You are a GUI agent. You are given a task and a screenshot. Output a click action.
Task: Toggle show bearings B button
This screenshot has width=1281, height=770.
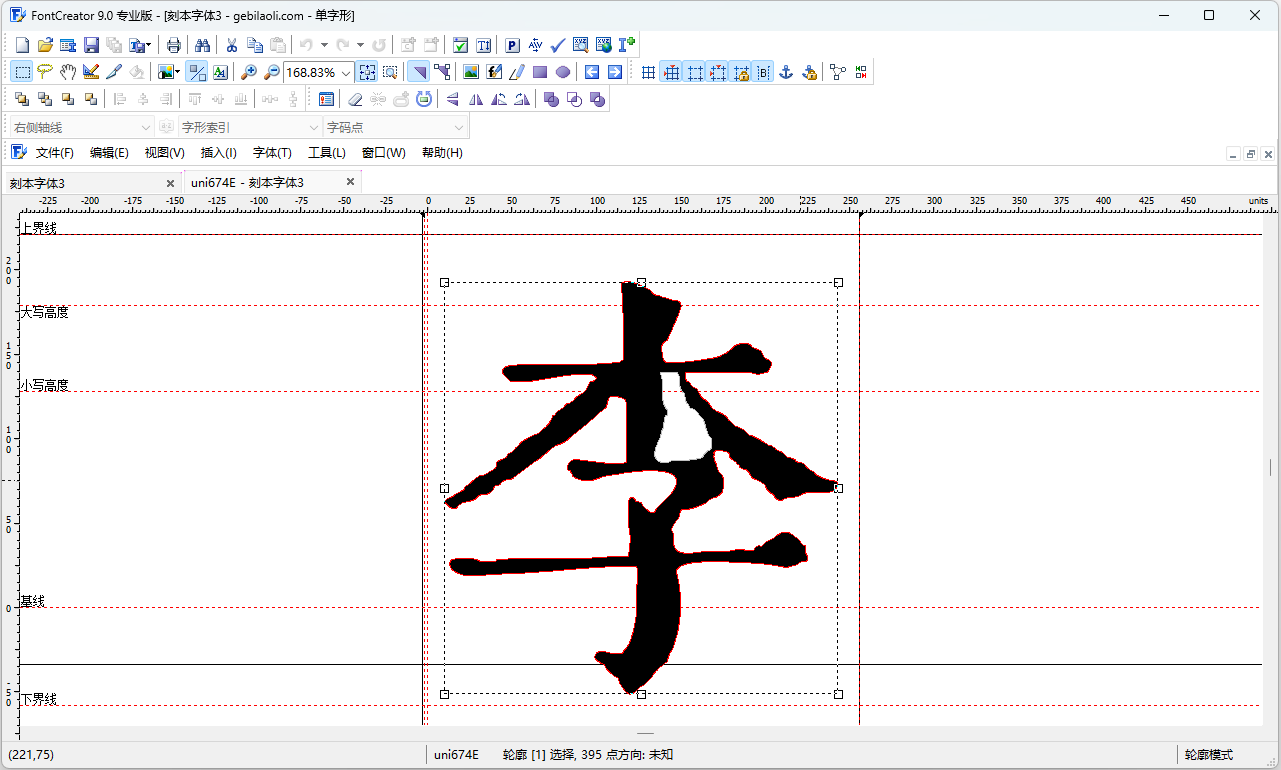pos(763,72)
